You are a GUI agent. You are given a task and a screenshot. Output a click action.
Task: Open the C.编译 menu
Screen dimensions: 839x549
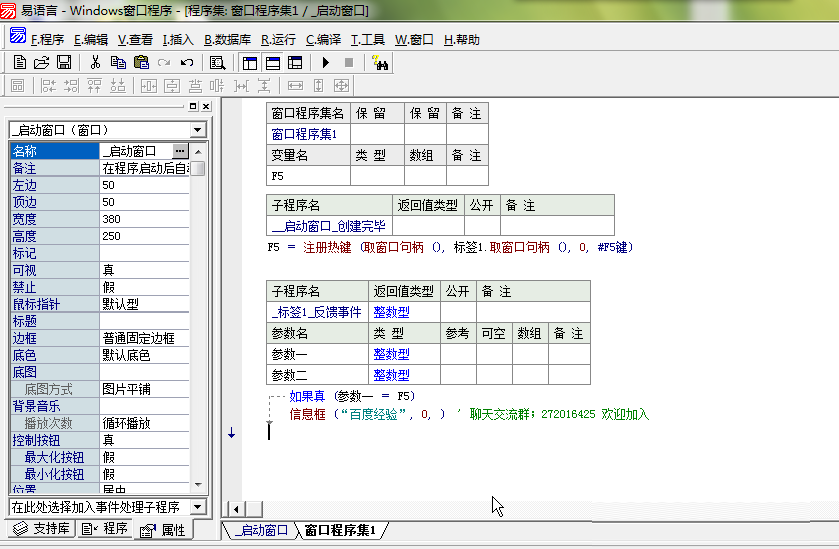coord(323,40)
